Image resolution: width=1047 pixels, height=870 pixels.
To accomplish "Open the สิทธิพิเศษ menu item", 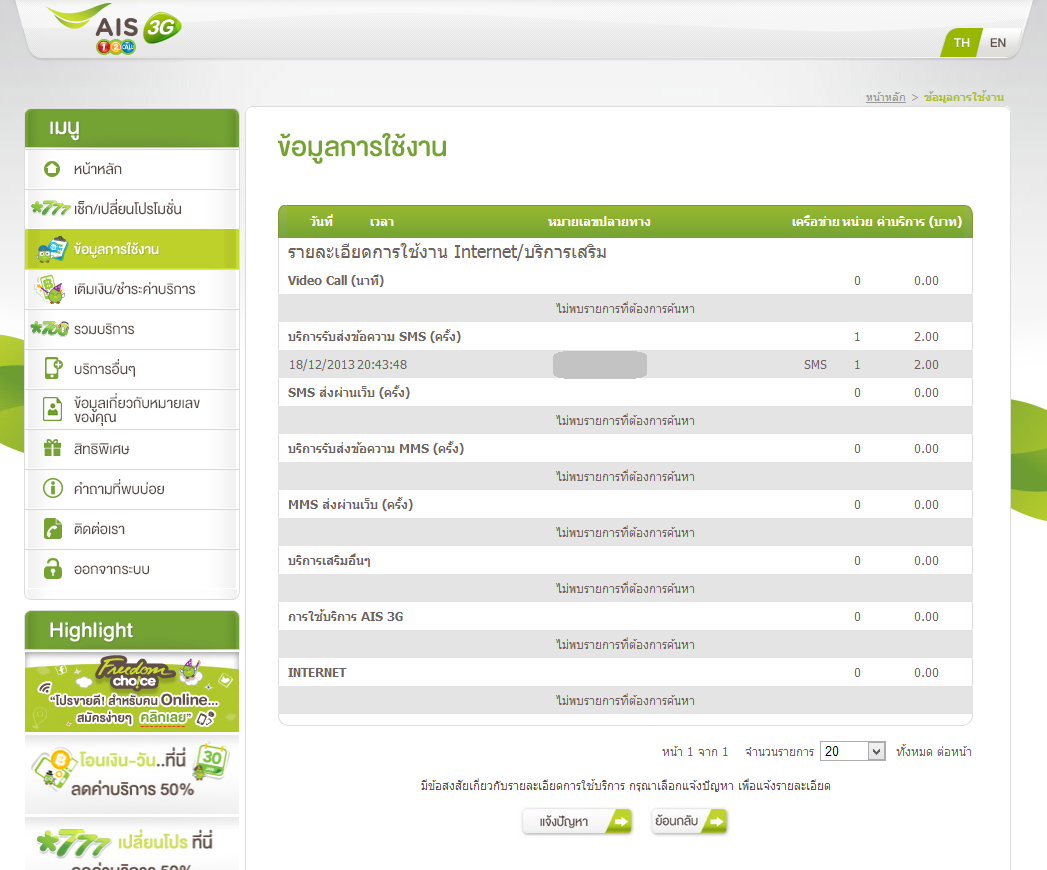I will (132, 449).
